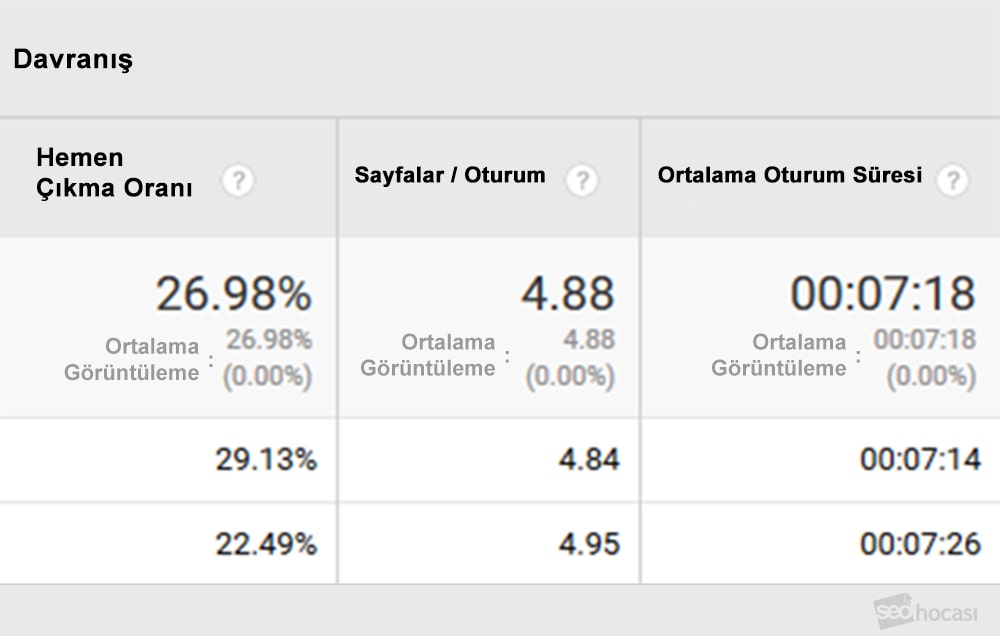Click Ortalama Görüntüleme label under 00:07:18
1000x636 pixels.
(x=779, y=355)
